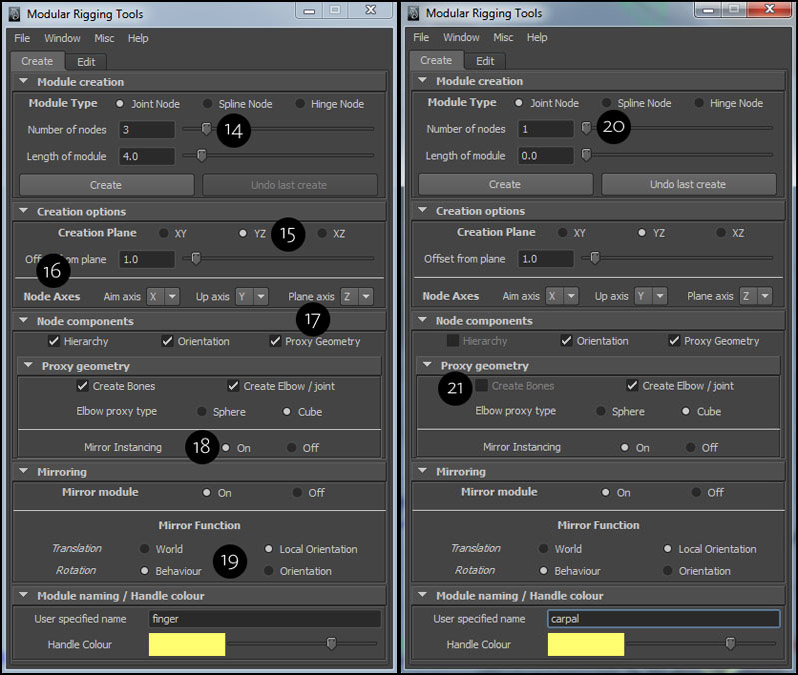
Task: Switch to Edit tab in left window
Action: pyautogui.click(x=86, y=62)
